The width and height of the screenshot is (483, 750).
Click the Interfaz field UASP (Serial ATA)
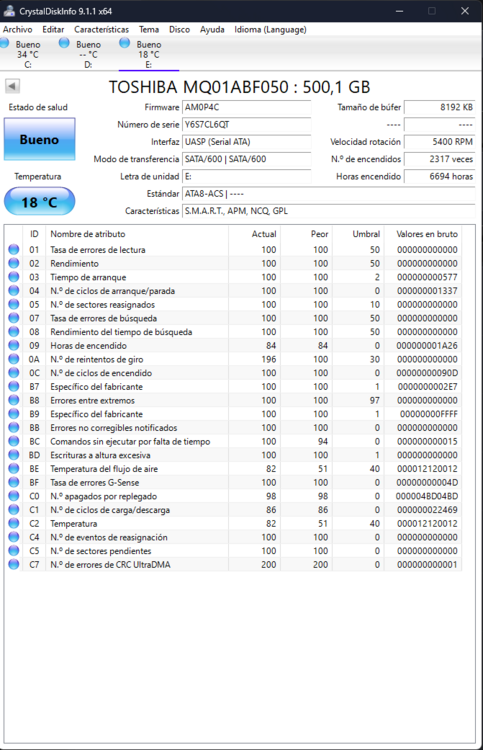click(247, 142)
